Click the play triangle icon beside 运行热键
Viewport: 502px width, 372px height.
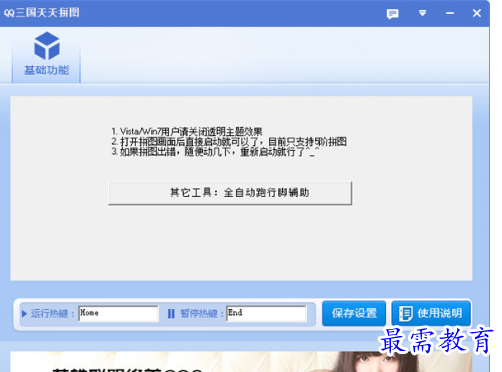(x=24, y=314)
